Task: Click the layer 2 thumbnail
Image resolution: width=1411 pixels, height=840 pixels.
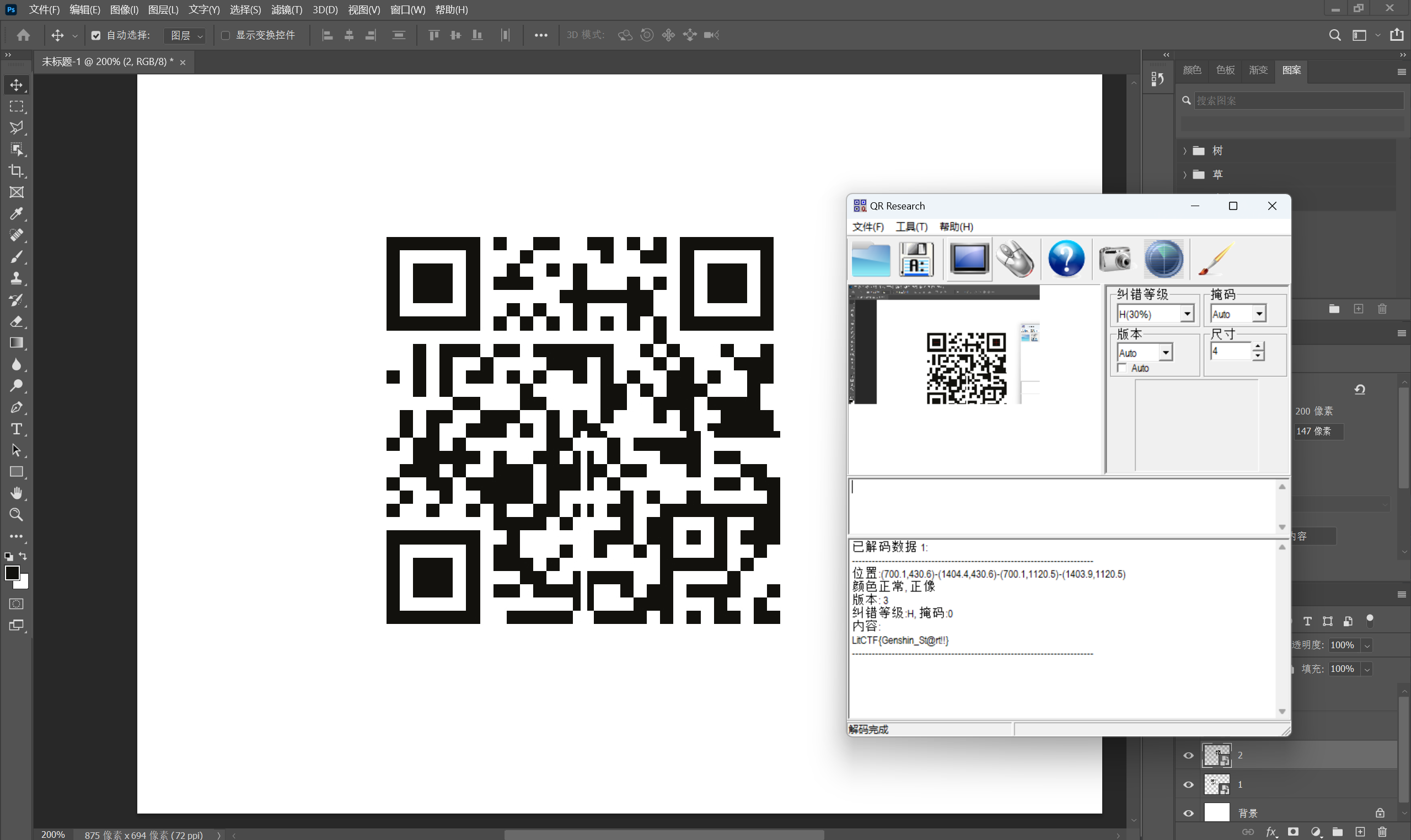Action: pyautogui.click(x=1217, y=756)
